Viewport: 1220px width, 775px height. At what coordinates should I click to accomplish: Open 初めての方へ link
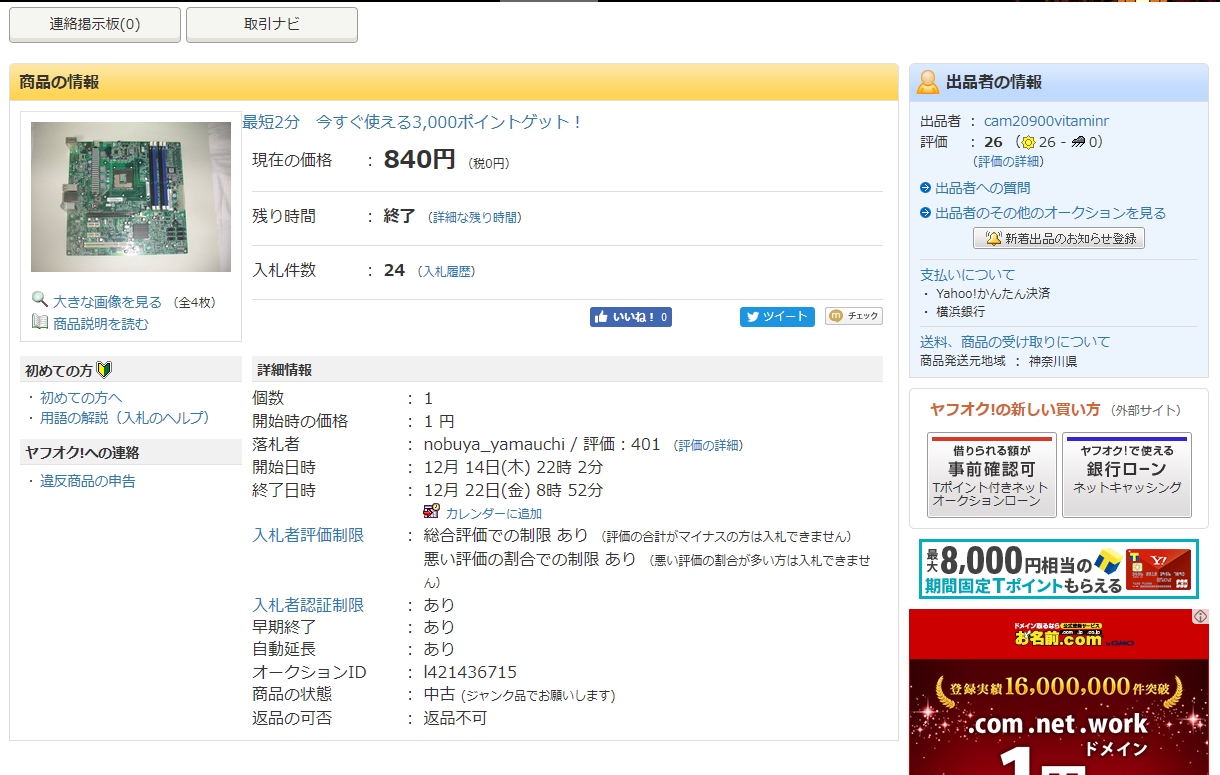[x=81, y=397]
